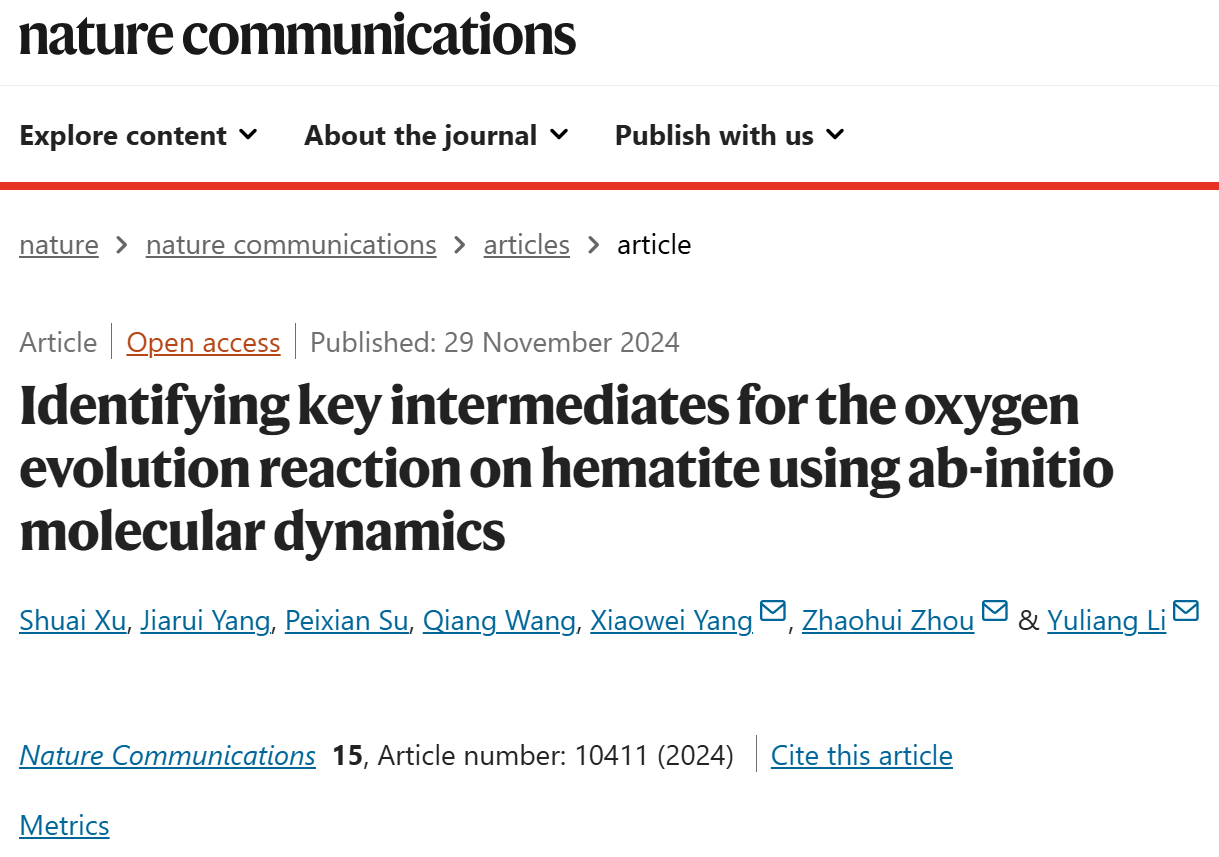Expand the Publish with us menu
Image resolution: width=1219 pixels, height=857 pixels.
pos(730,135)
